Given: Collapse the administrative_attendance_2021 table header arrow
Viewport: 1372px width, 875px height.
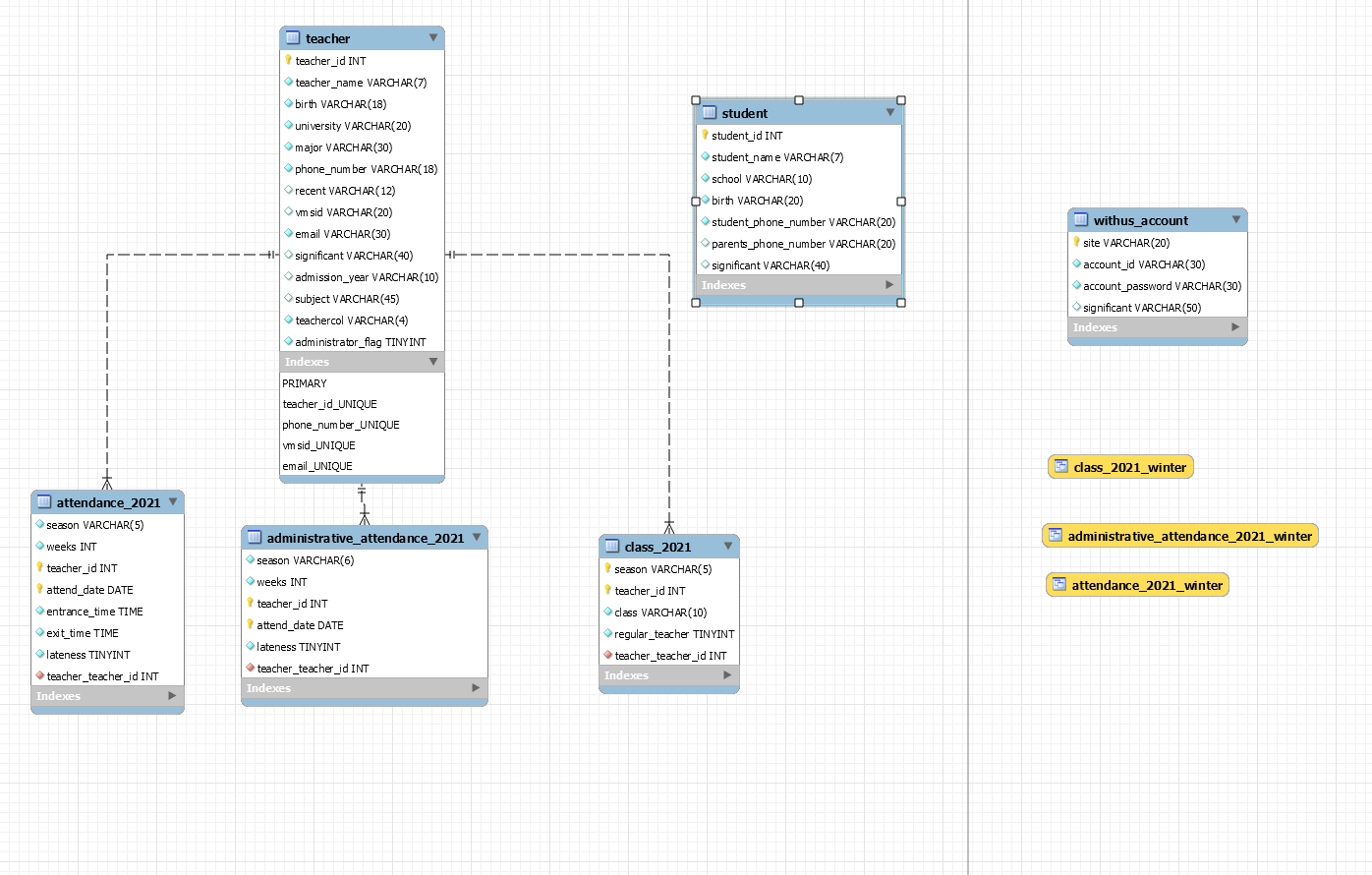Looking at the screenshot, I should click(477, 538).
